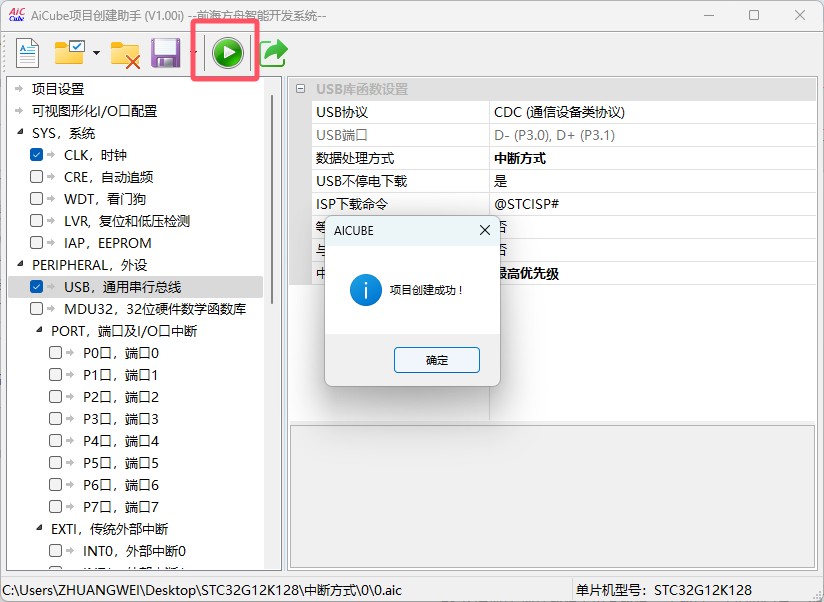Collapse the PORT, 端口及I/O口中断 node
Screen dimensions: 824x602
coord(39,330)
